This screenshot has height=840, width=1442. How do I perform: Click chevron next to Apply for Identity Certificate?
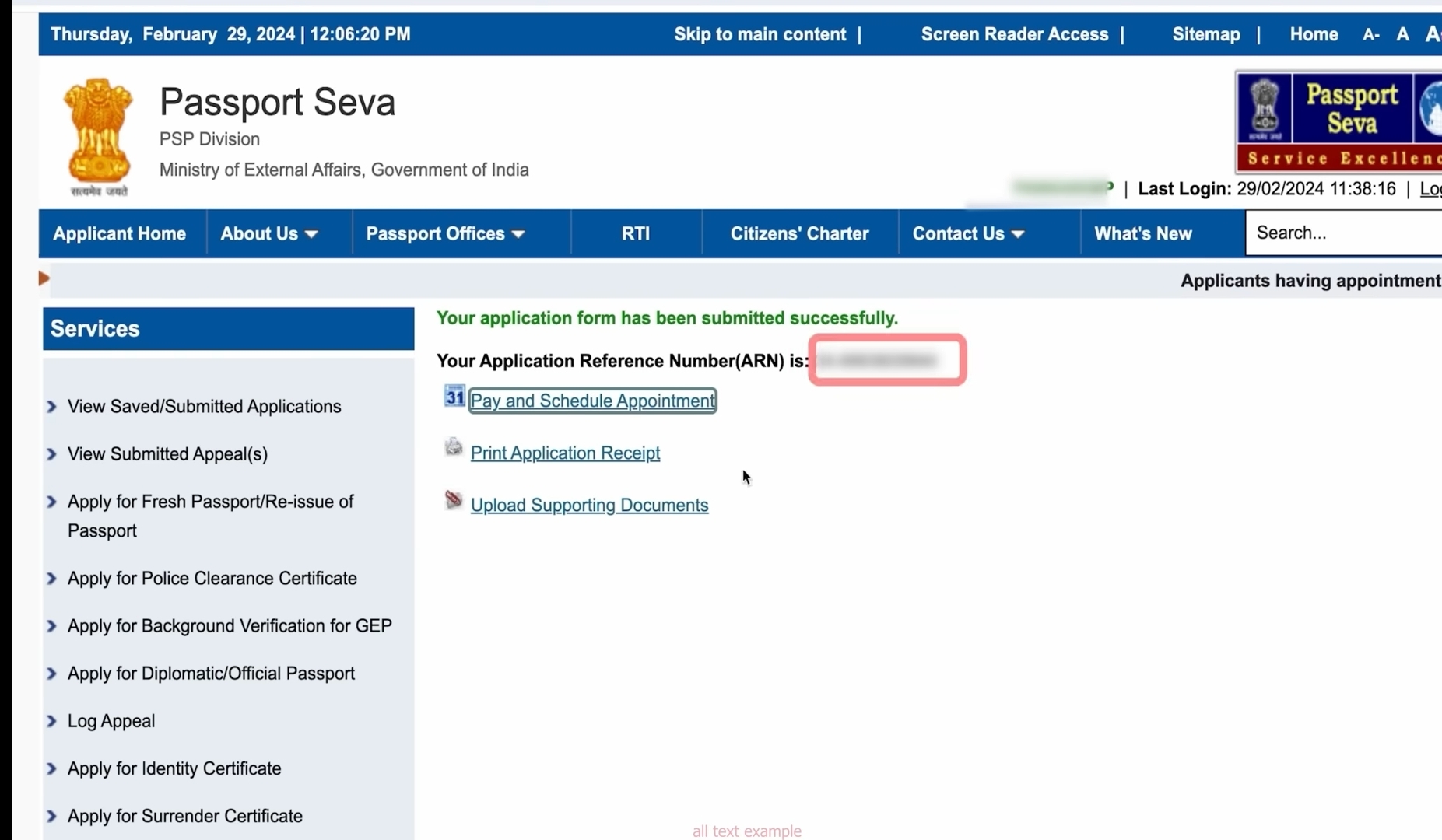(52, 768)
